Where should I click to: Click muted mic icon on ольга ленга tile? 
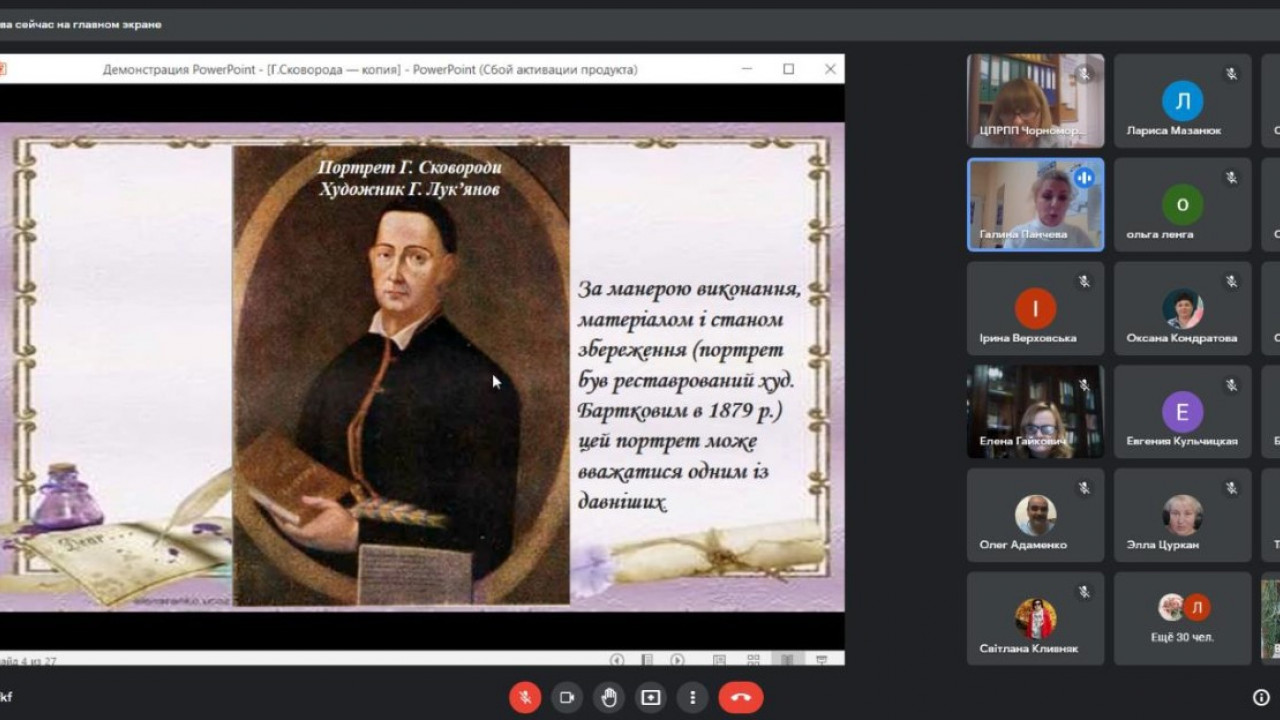[x=1231, y=178]
